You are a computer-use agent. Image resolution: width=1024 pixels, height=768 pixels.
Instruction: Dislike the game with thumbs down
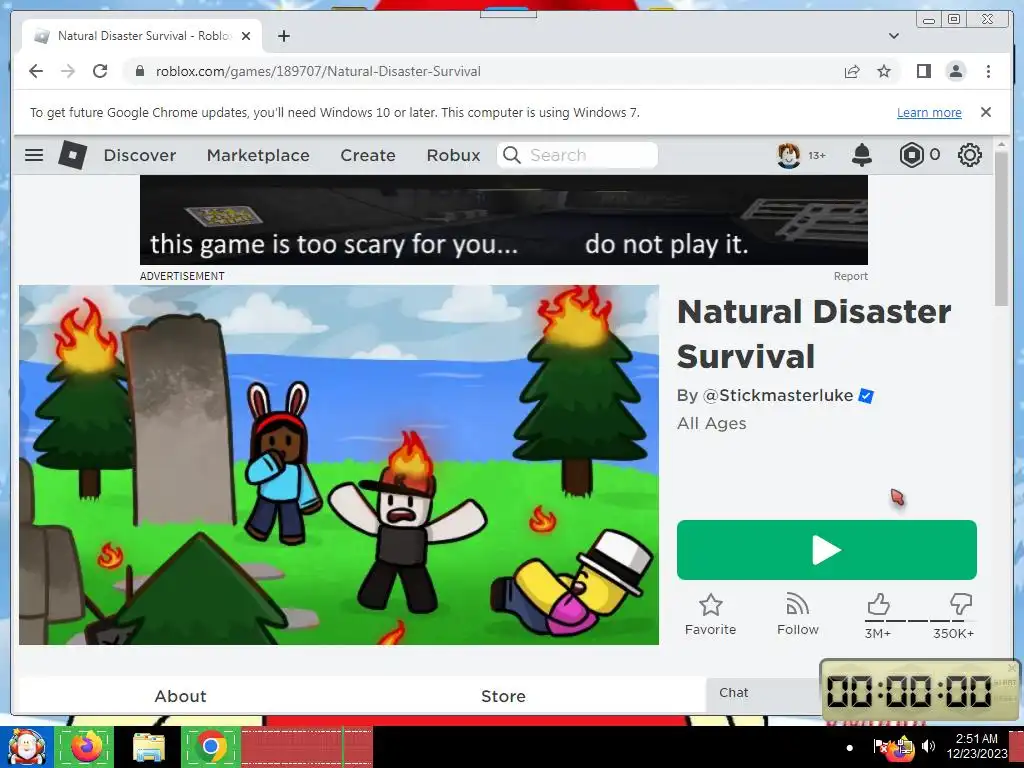click(961, 605)
